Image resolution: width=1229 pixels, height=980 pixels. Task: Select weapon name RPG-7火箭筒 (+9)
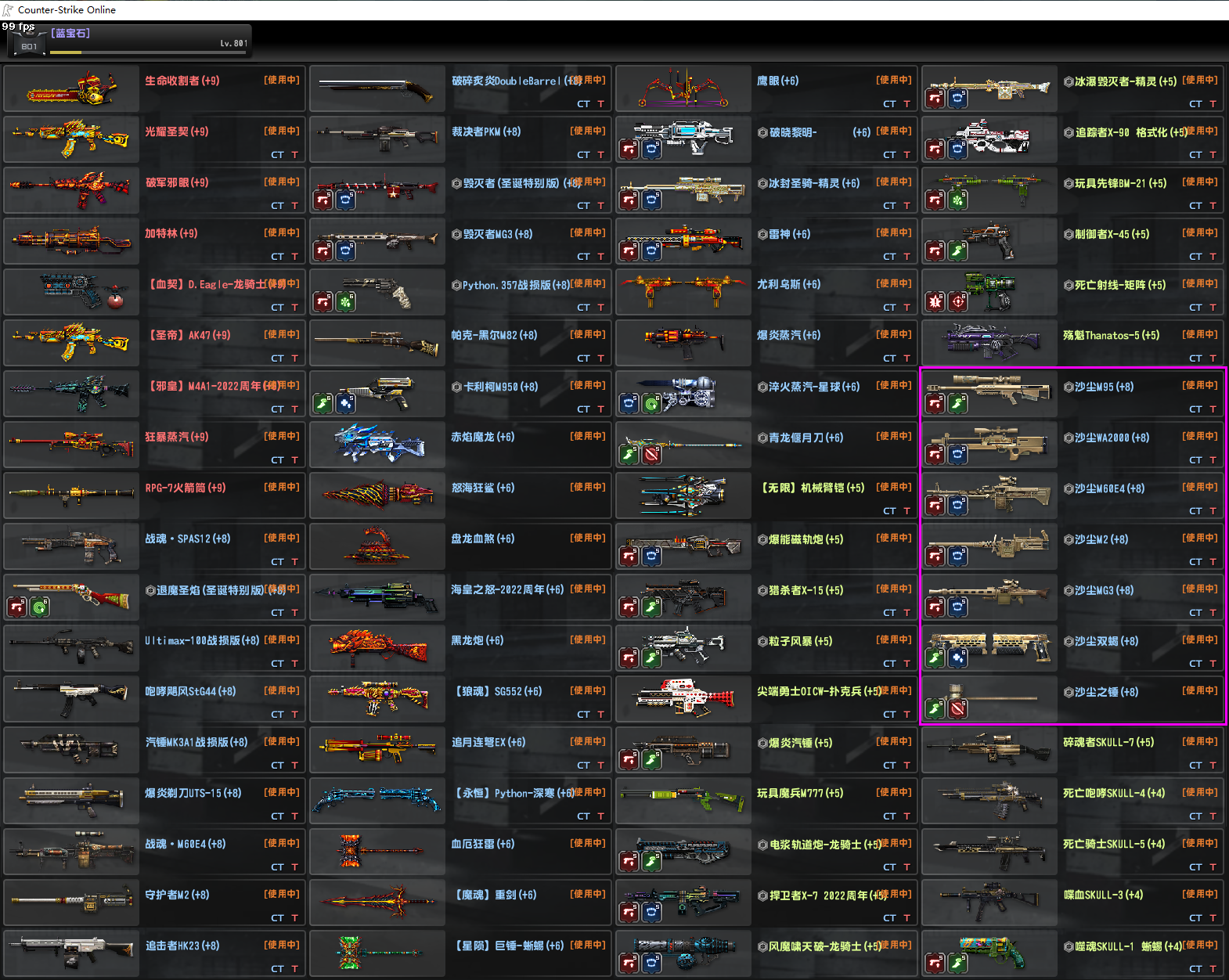(x=186, y=488)
